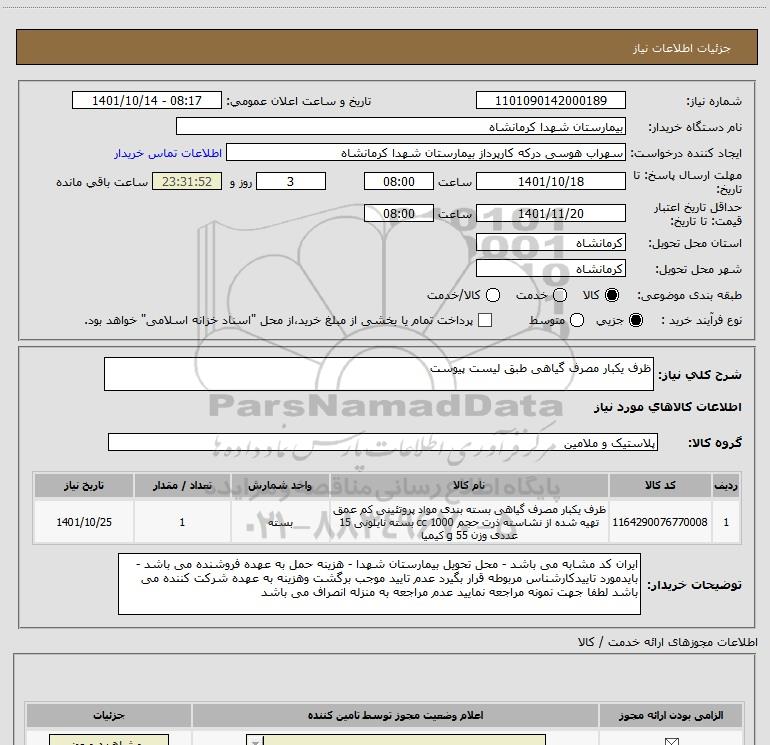Click the product group field پلاستیک و ملامین
Screen dimensions: 770x745
[x=383, y=442]
